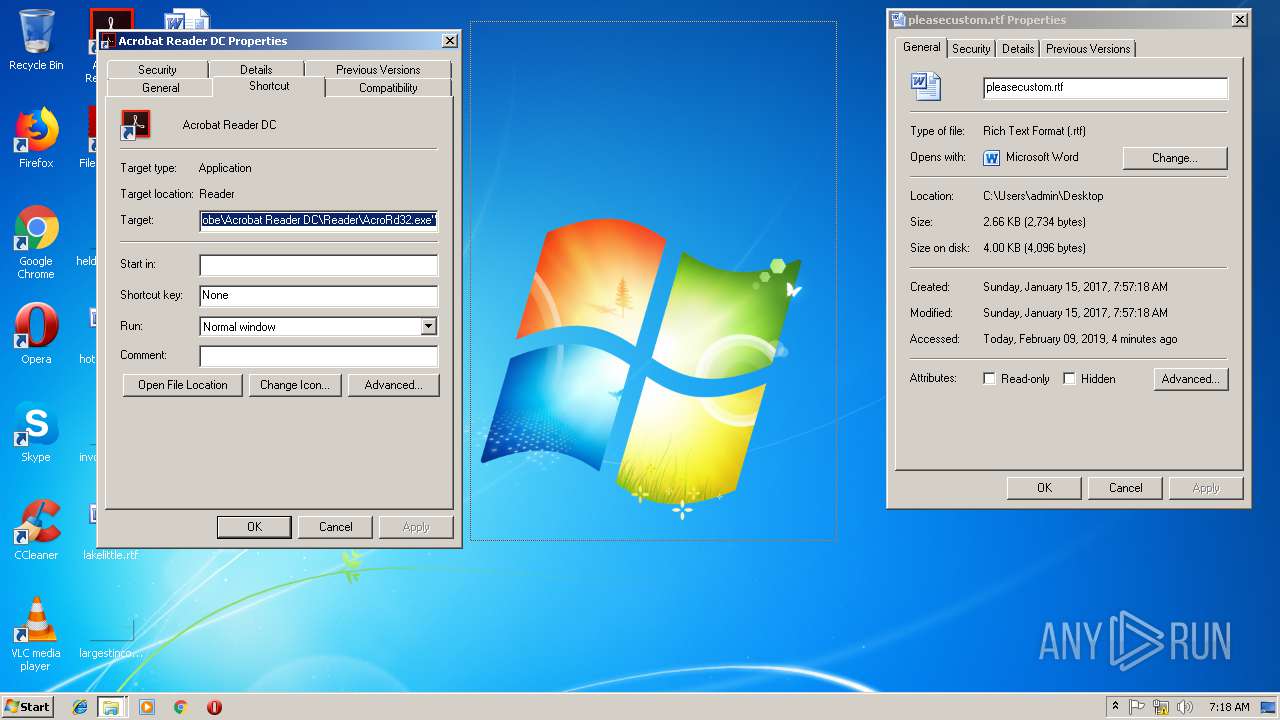Open Chrome from the taskbar
The width and height of the screenshot is (1280, 720).
pyautogui.click(x=180, y=707)
